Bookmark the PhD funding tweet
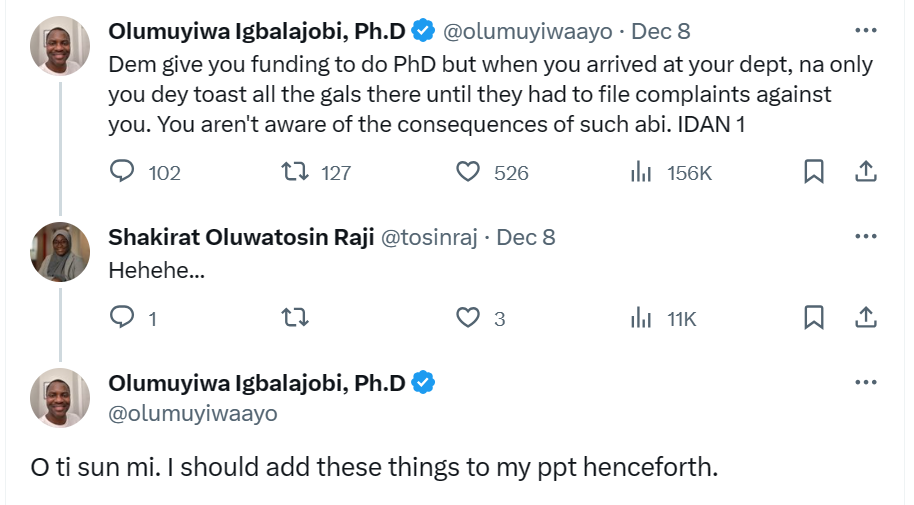This screenshot has height=505, width=914. [814, 172]
